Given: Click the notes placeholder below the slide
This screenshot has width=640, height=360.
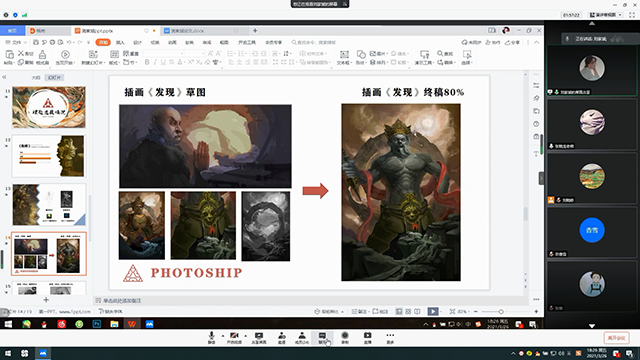Looking at the screenshot, I should click(x=121, y=301).
